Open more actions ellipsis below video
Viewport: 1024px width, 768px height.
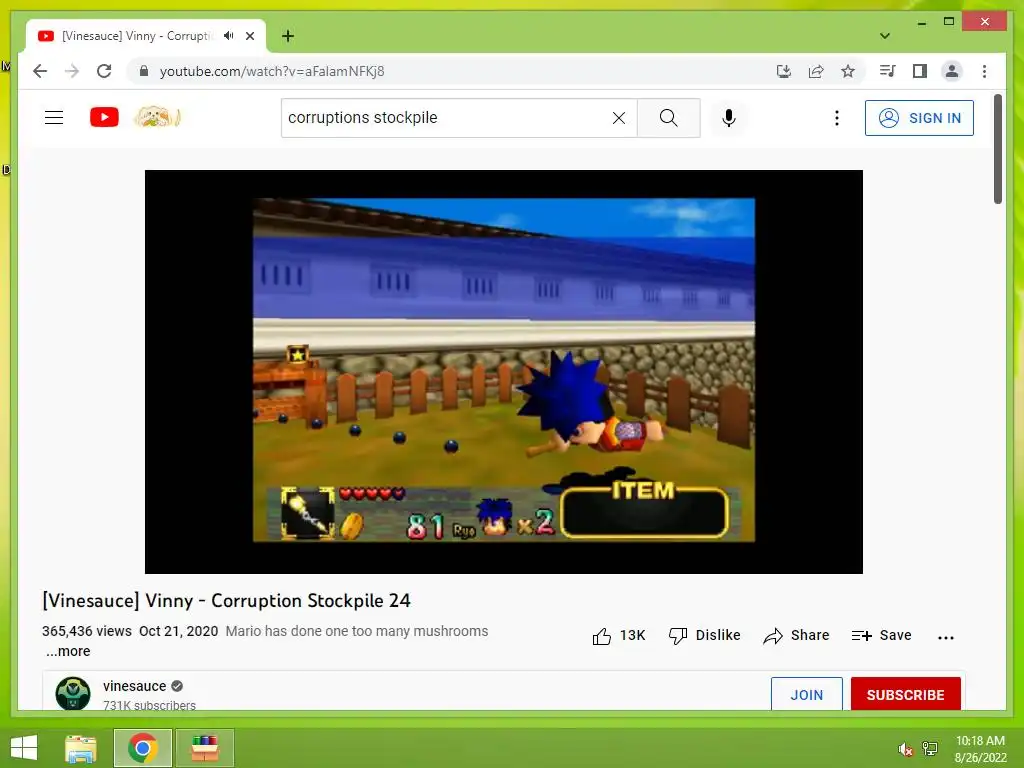(946, 637)
